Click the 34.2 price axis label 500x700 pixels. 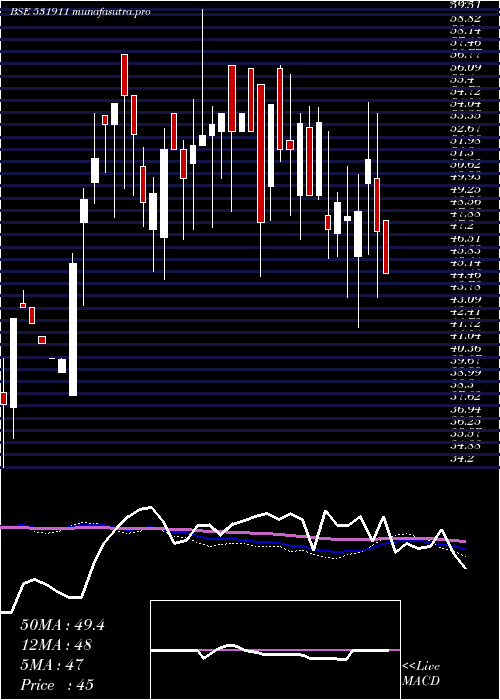click(x=461, y=458)
